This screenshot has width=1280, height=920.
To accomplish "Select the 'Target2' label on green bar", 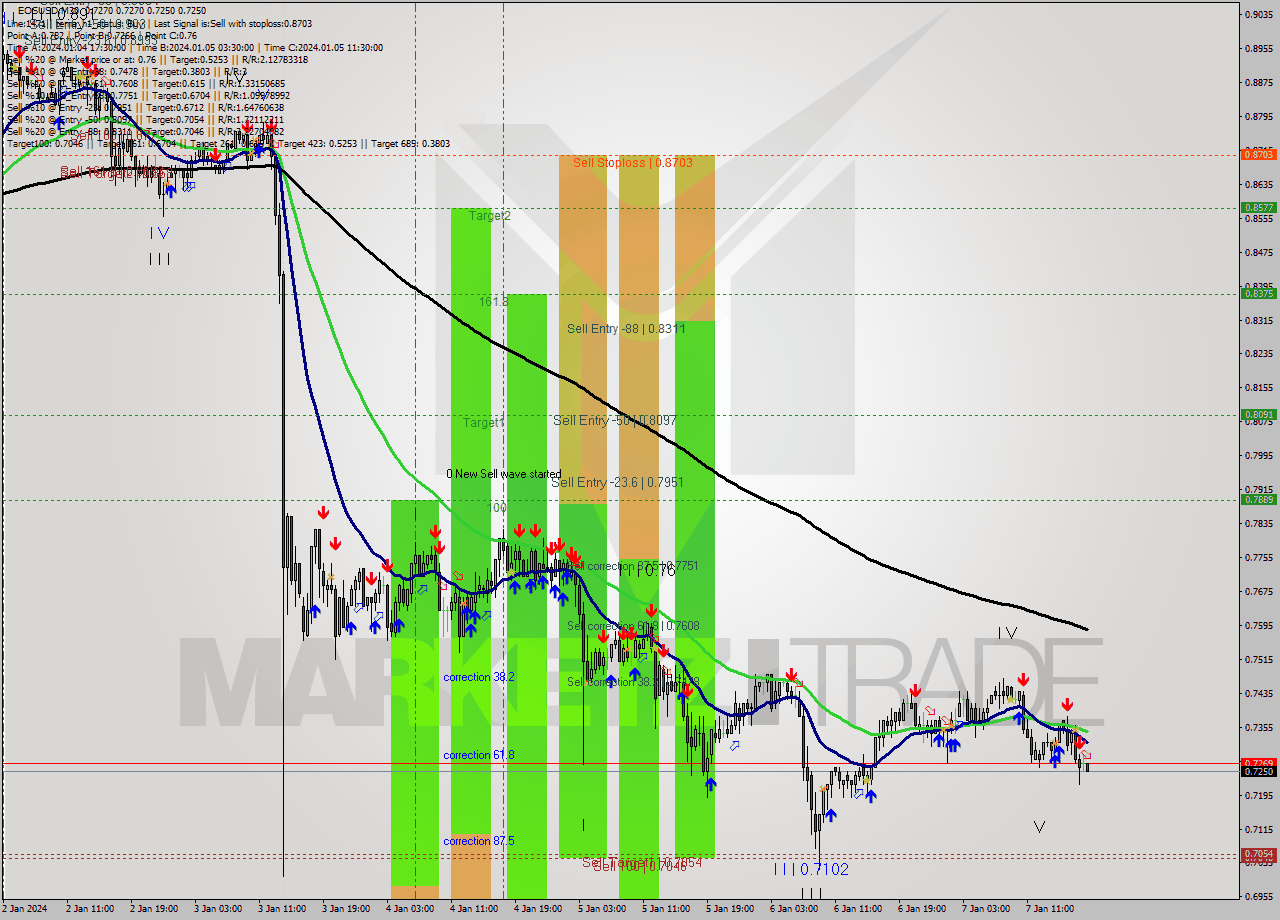I will [x=489, y=216].
